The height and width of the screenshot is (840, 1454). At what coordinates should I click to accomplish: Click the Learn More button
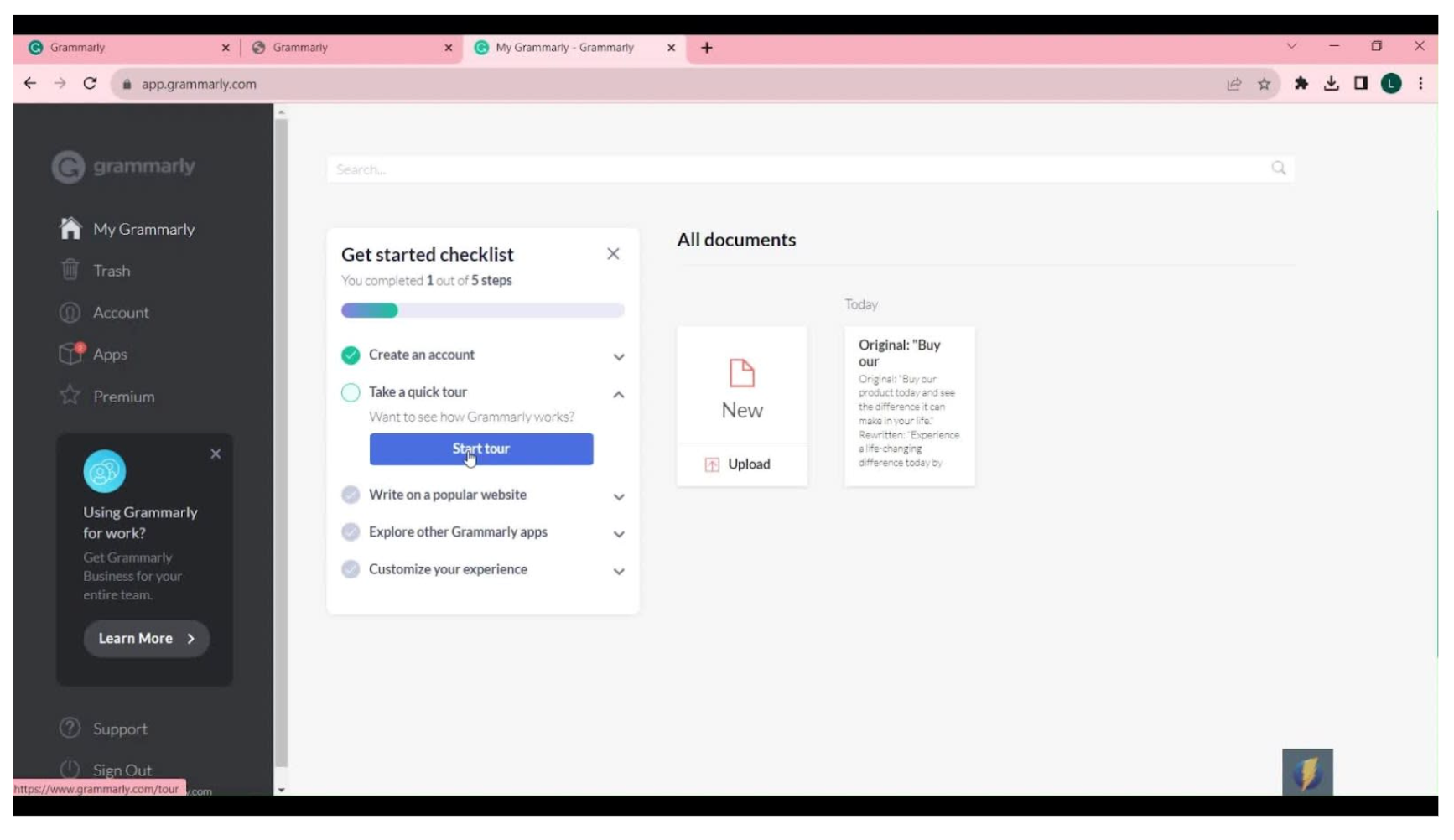point(147,639)
